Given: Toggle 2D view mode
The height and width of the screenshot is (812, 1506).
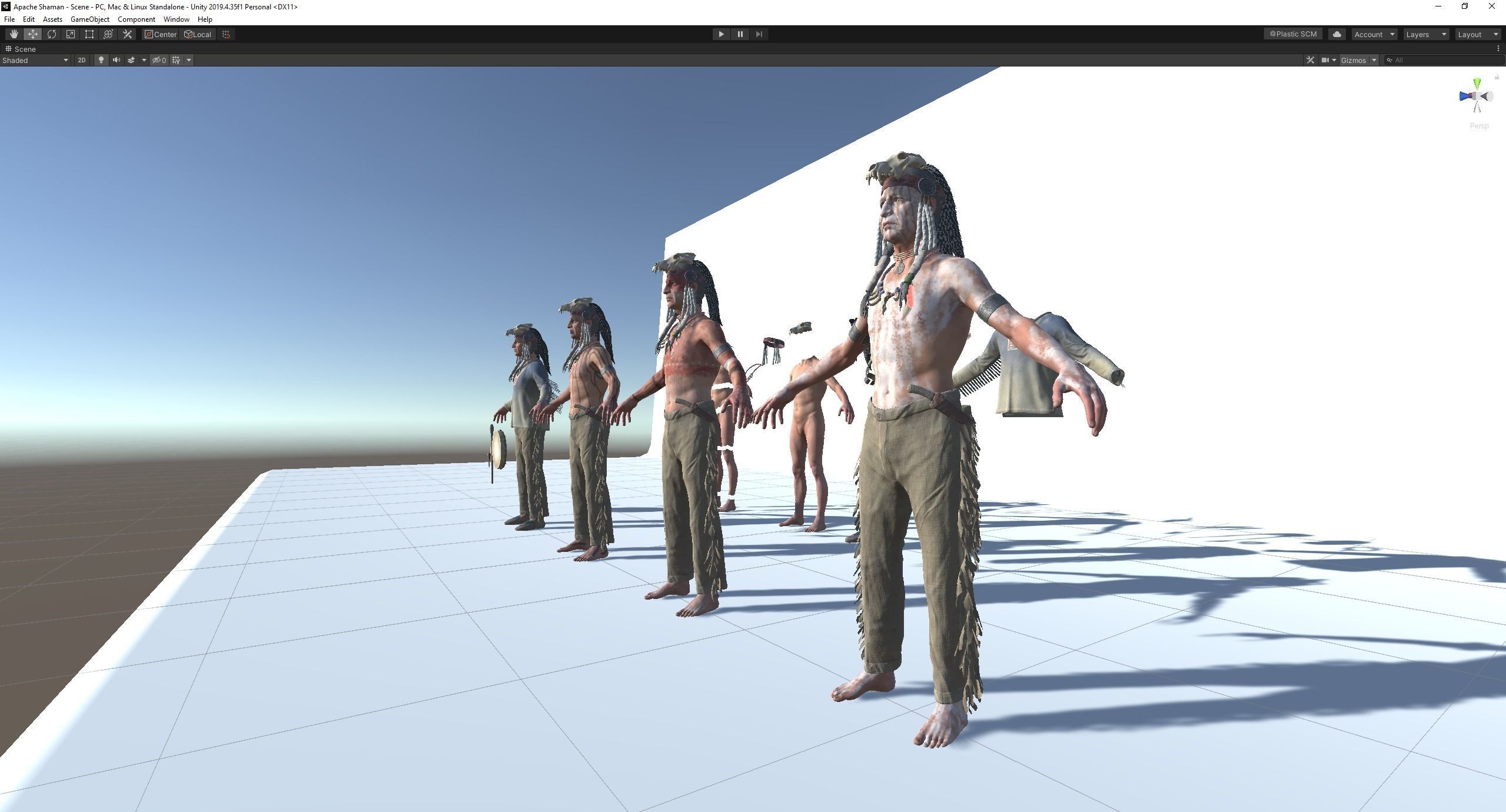Looking at the screenshot, I should (81, 60).
